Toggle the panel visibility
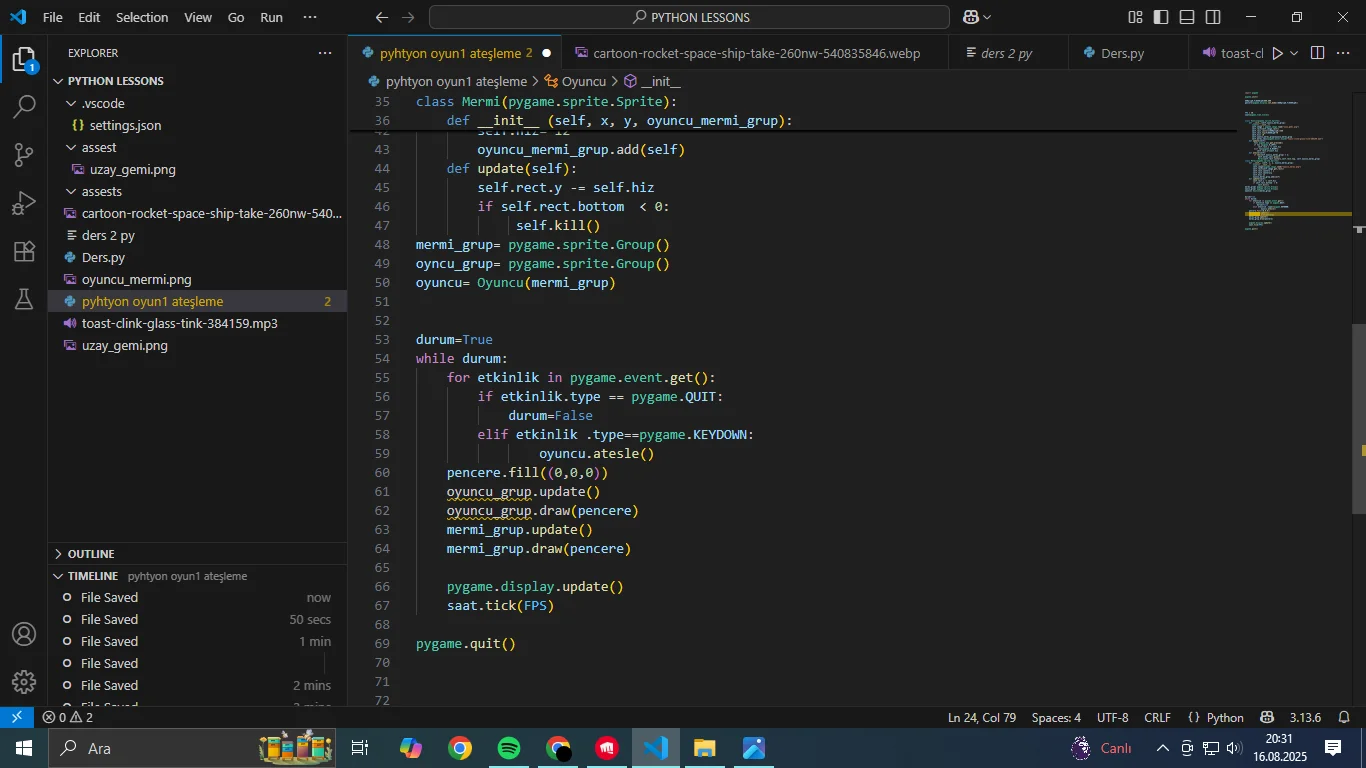 (1186, 17)
